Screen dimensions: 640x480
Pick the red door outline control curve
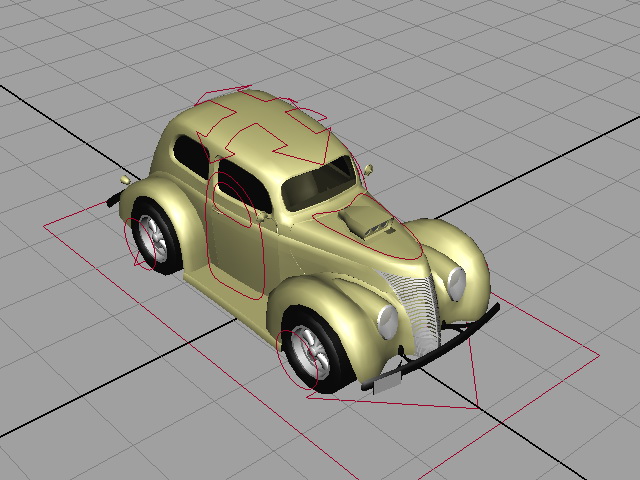pyautogui.click(x=234, y=236)
